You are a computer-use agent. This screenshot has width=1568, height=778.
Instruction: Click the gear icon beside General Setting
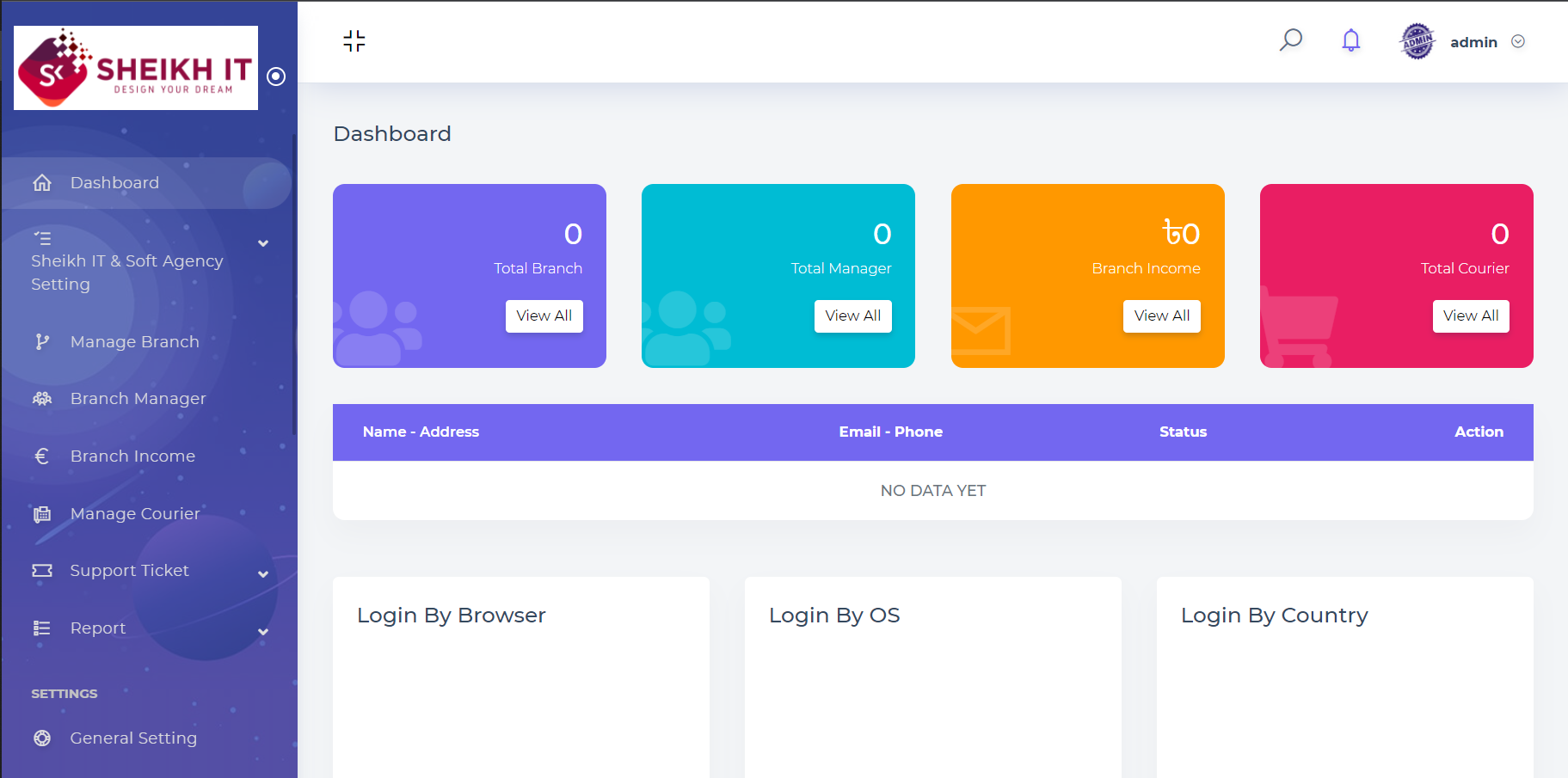[x=42, y=738]
